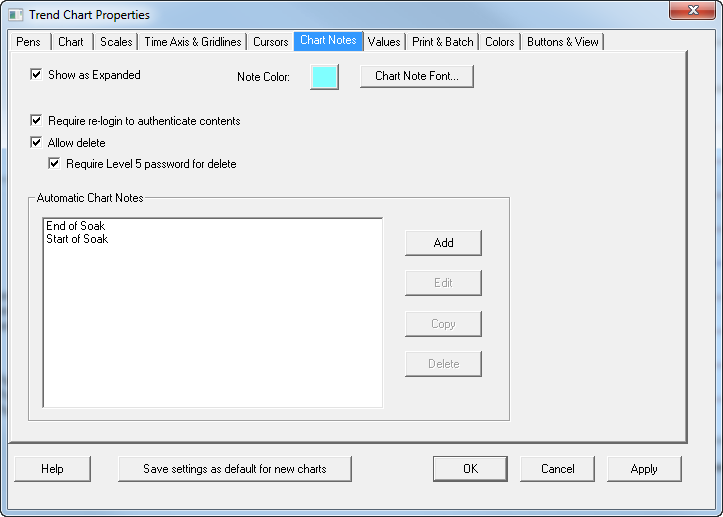Open the Note Color cyan swatch
The width and height of the screenshot is (723, 517).
pyautogui.click(x=324, y=77)
